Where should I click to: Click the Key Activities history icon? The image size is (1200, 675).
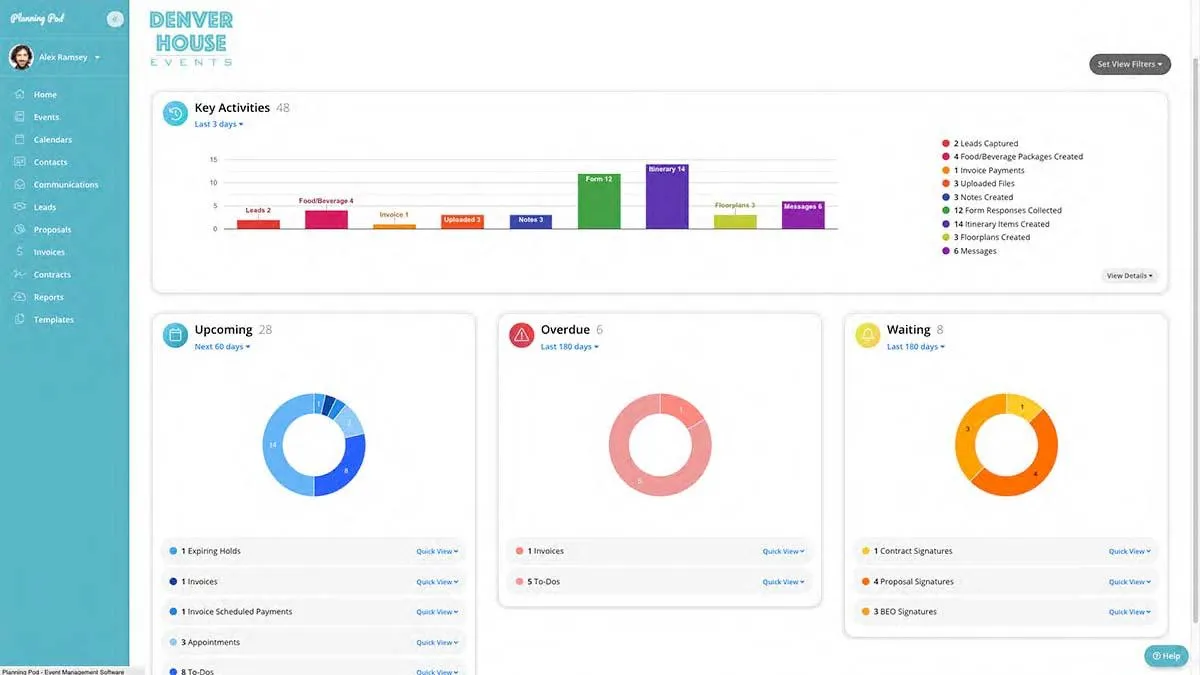coord(175,114)
